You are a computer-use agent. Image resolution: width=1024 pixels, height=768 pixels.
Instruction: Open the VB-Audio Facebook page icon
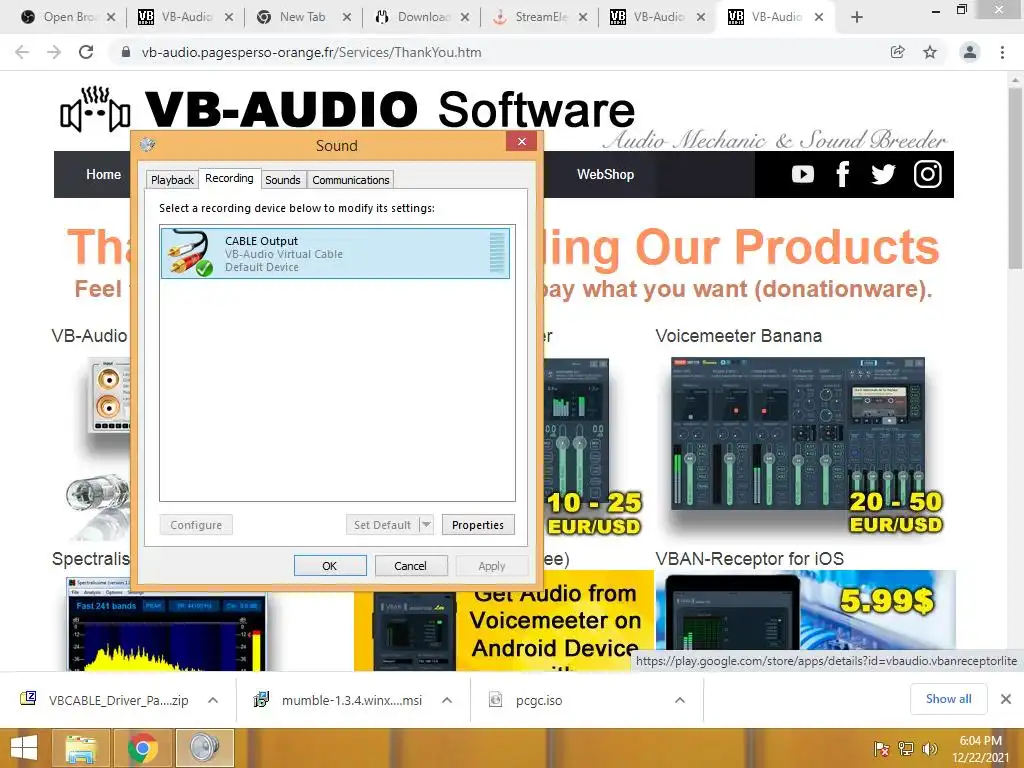842,174
